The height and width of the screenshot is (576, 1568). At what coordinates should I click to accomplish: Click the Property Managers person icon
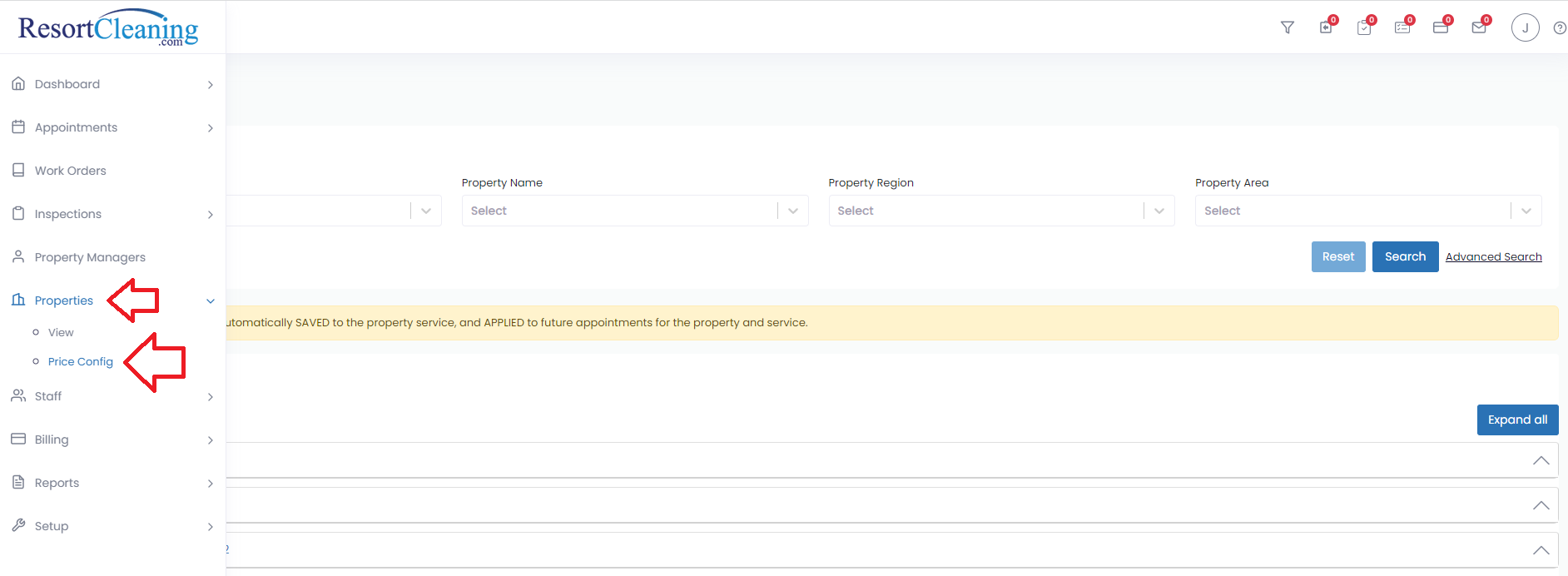(x=18, y=256)
